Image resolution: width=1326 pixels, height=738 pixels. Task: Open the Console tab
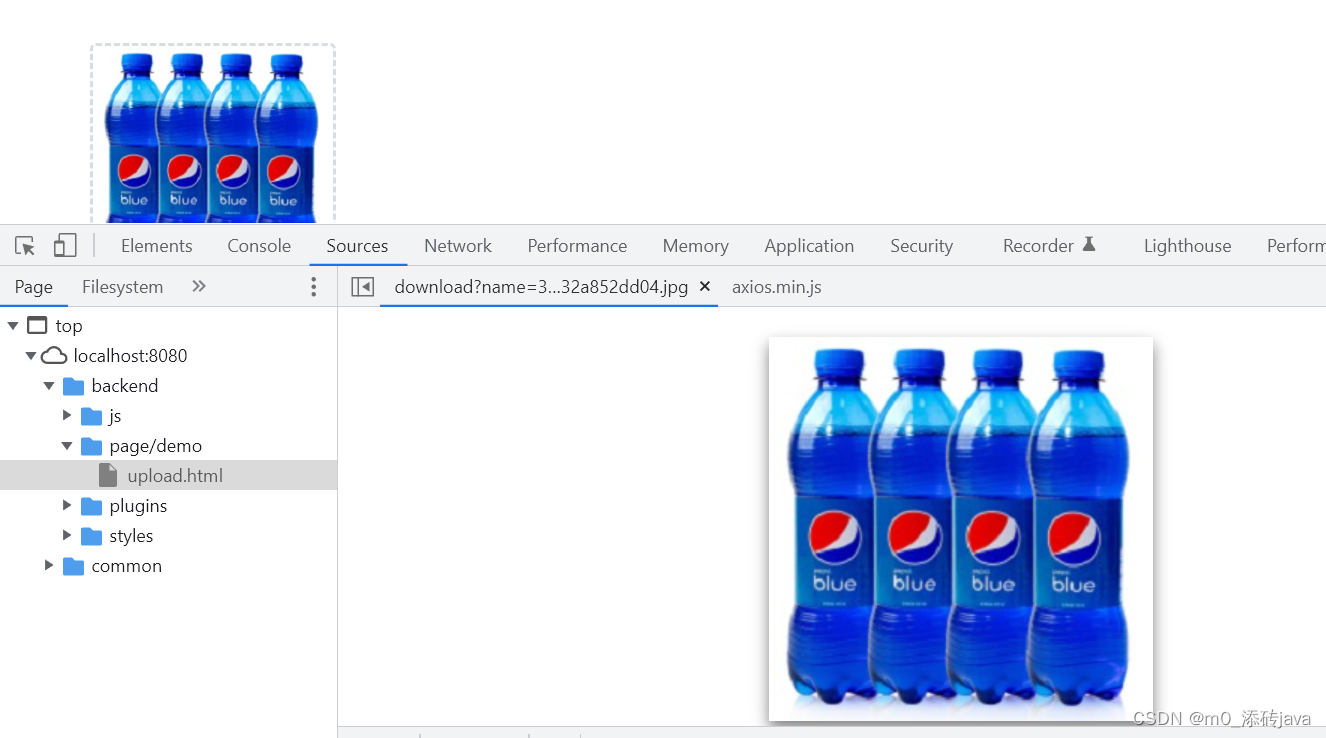[259, 246]
